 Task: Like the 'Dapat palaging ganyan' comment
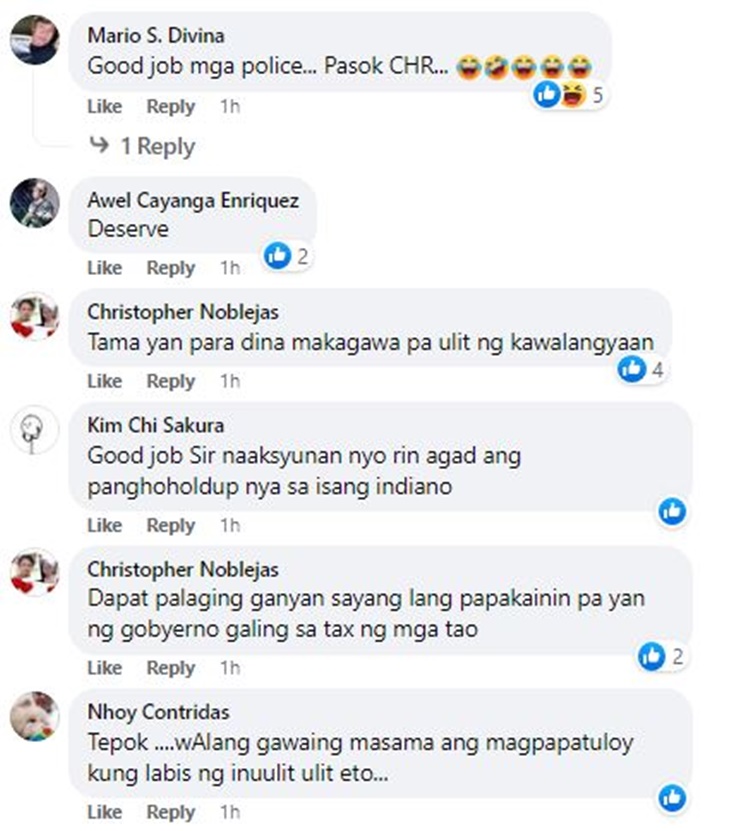(104, 668)
